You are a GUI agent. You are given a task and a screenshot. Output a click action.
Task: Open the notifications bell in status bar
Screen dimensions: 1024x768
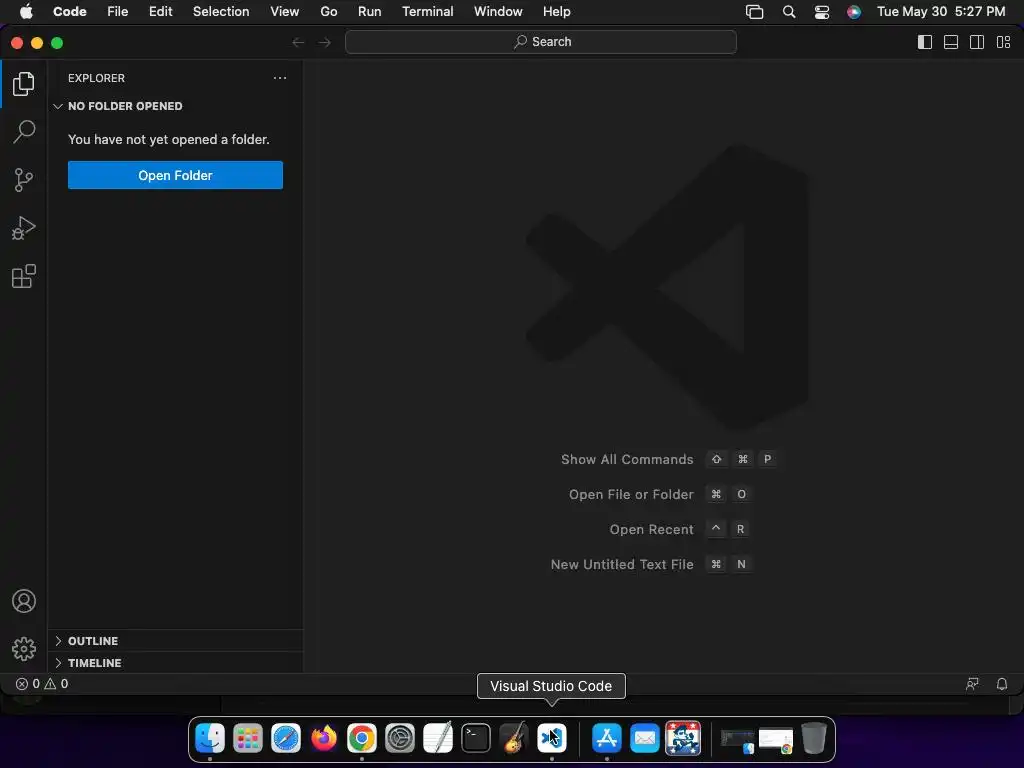1002,684
